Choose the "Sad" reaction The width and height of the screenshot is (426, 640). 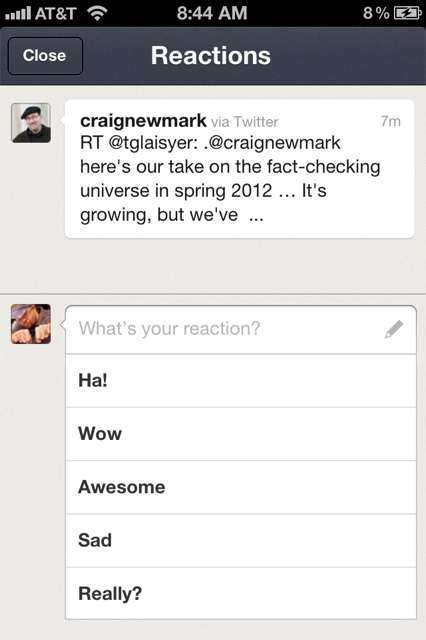pyautogui.click(x=241, y=540)
